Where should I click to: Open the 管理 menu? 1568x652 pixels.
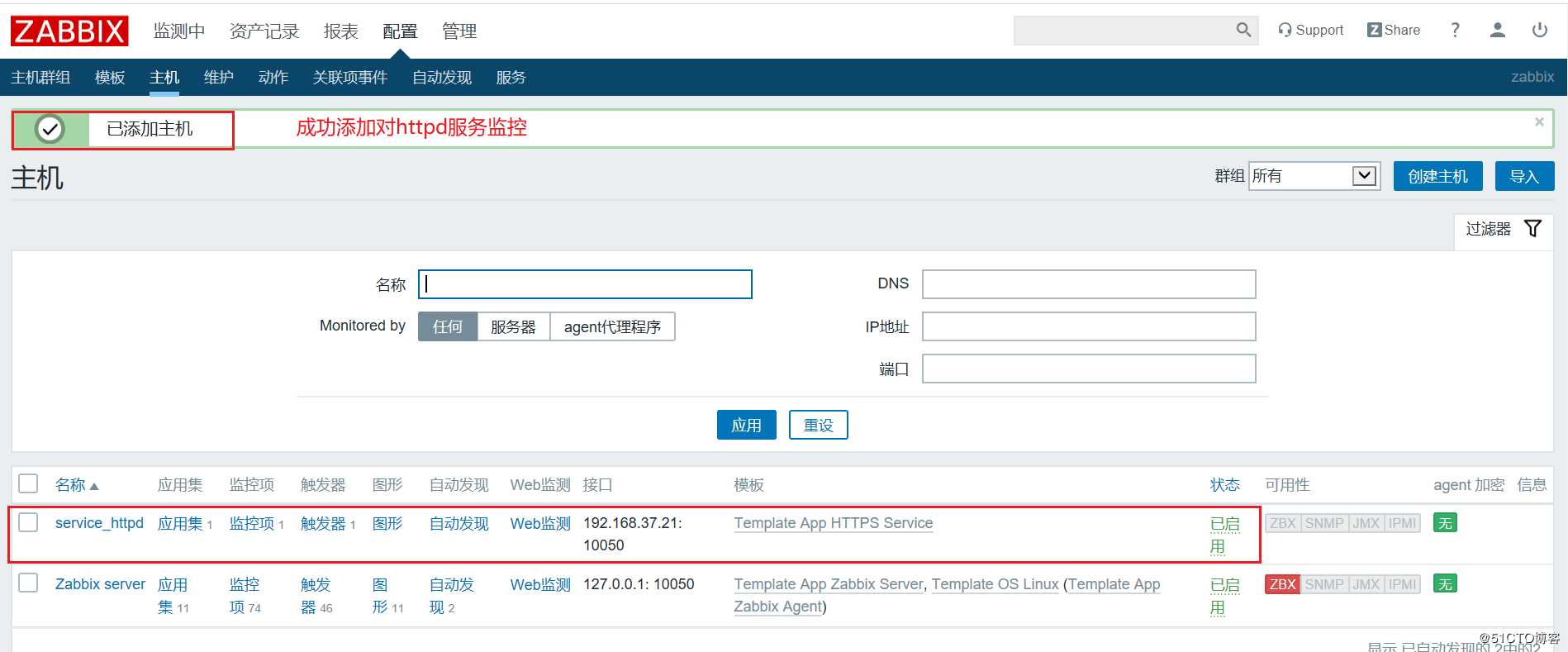coord(459,31)
